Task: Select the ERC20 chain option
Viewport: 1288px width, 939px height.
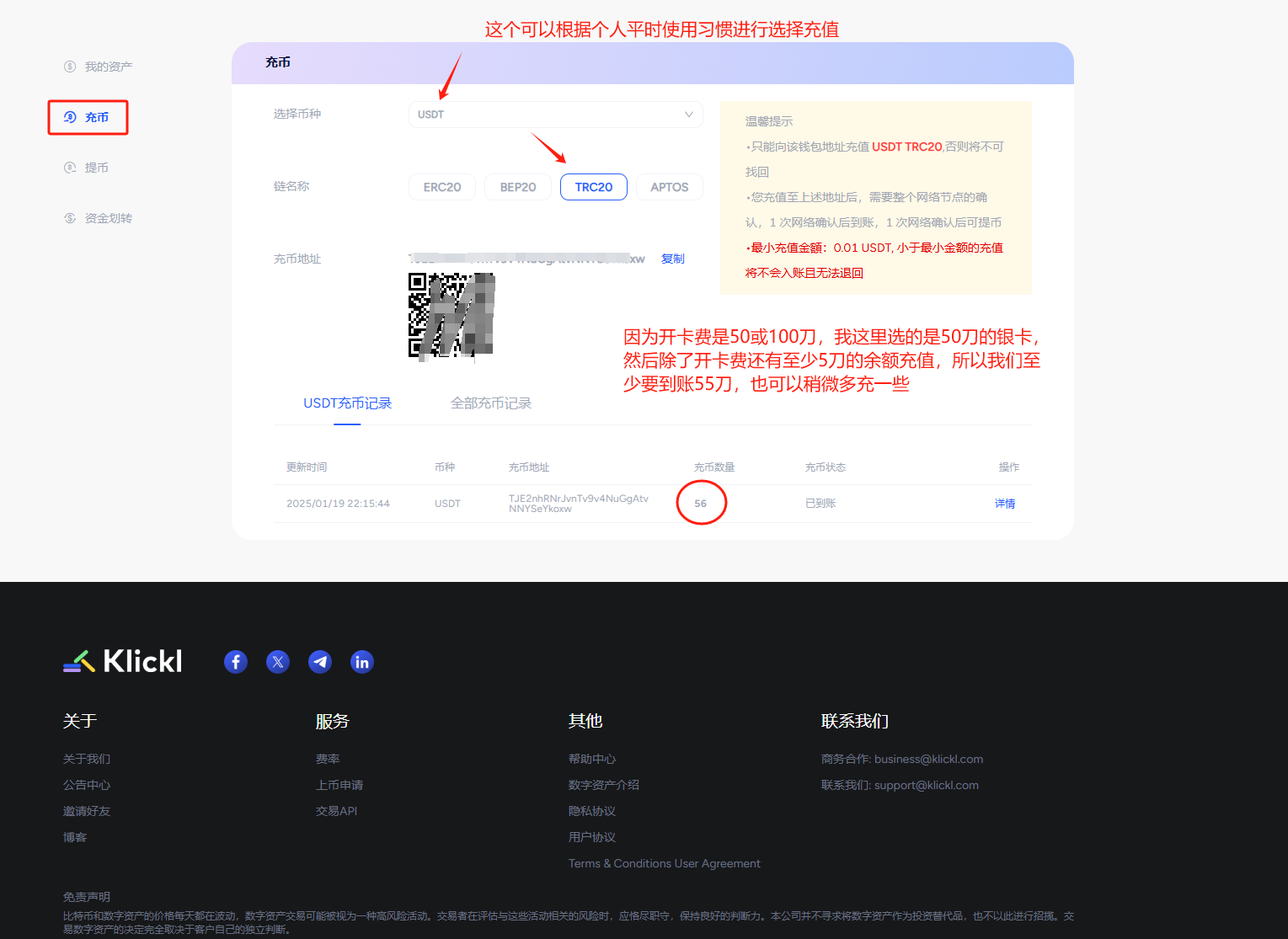Action: tap(442, 187)
